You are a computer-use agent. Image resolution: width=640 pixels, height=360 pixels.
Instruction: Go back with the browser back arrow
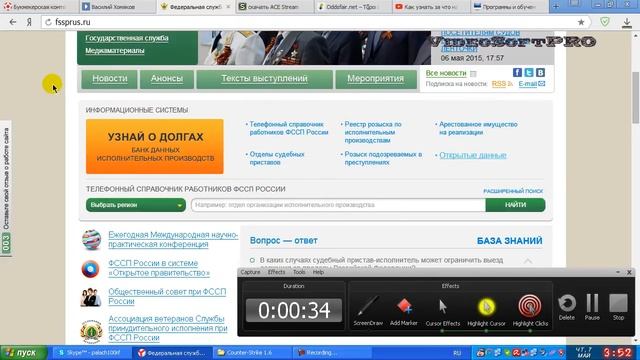point(13,22)
